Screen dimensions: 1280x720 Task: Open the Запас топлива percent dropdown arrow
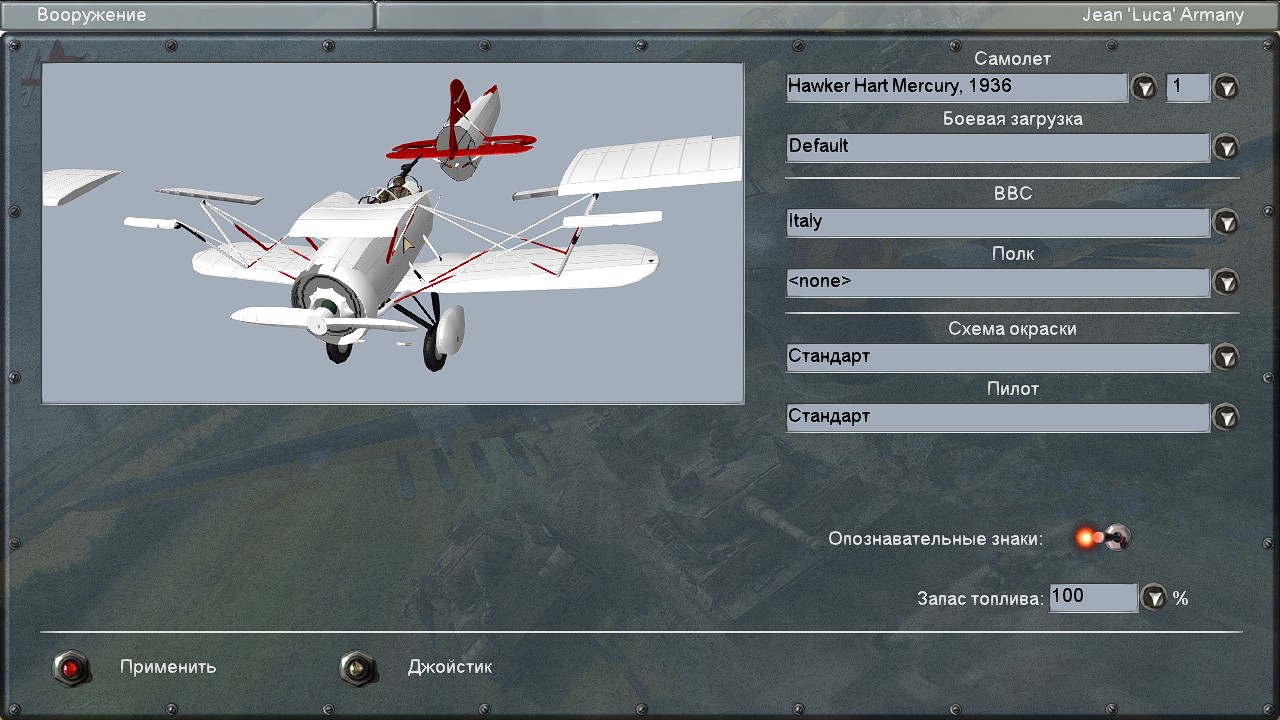1155,598
